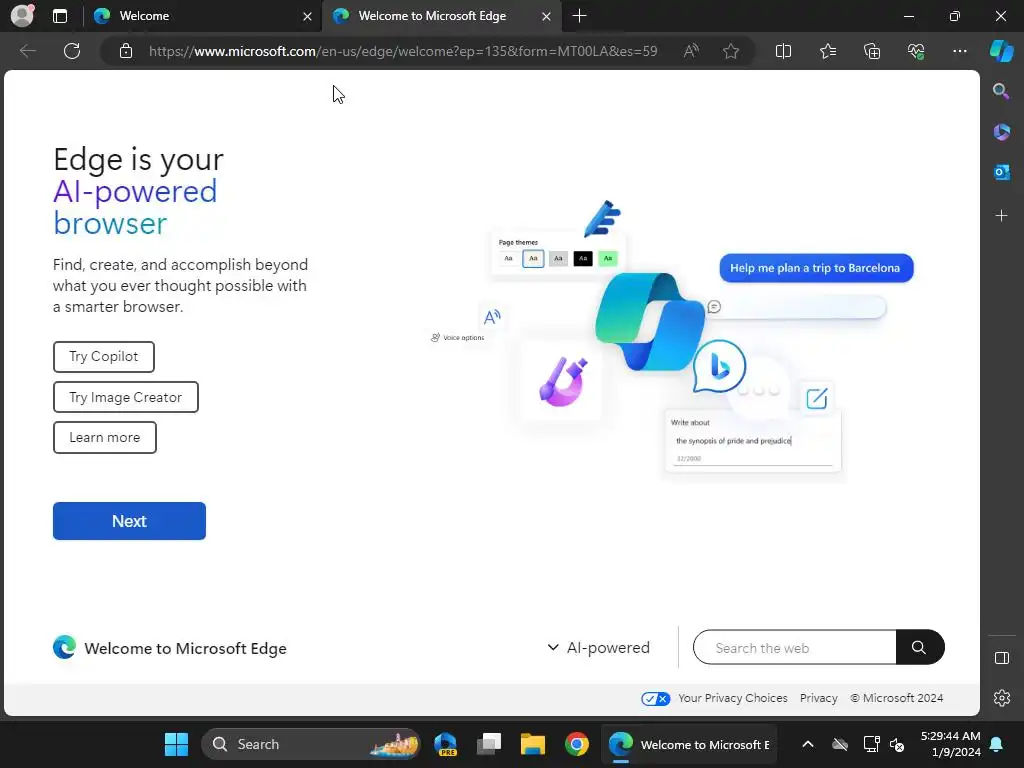Show hidden system tray icons
Viewport: 1024px width, 768px height.
coord(808,744)
